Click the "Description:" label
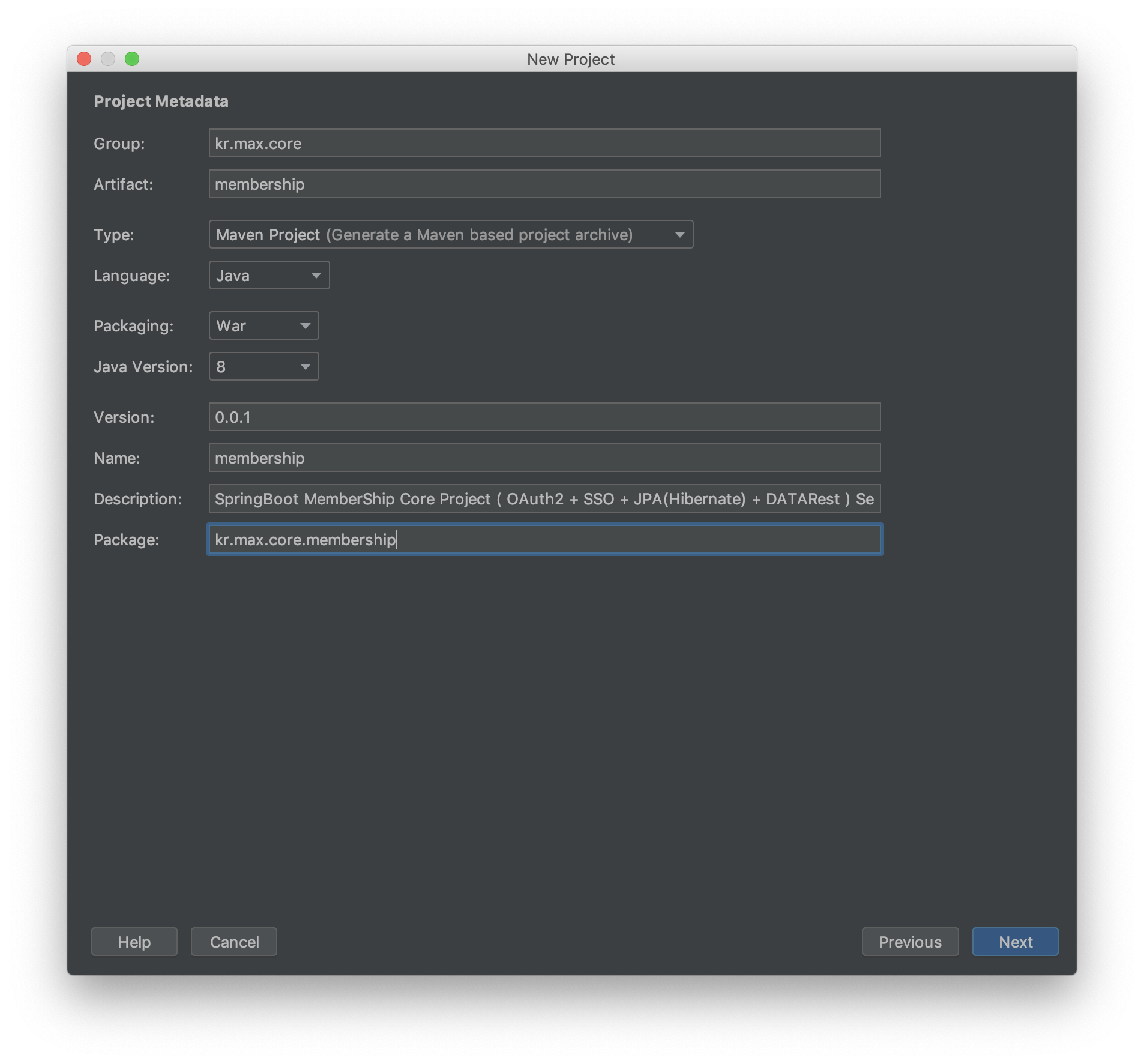The height and width of the screenshot is (1064, 1144). click(137, 499)
